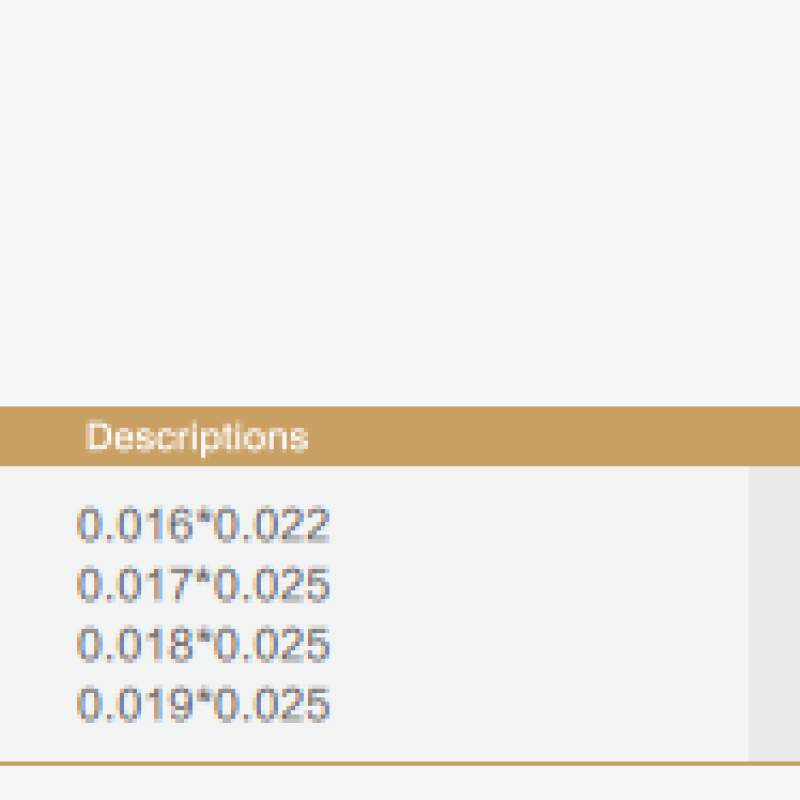This screenshot has width=800, height=800.
Task: Click the header bar segment above the scrollbar
Action: point(774,436)
